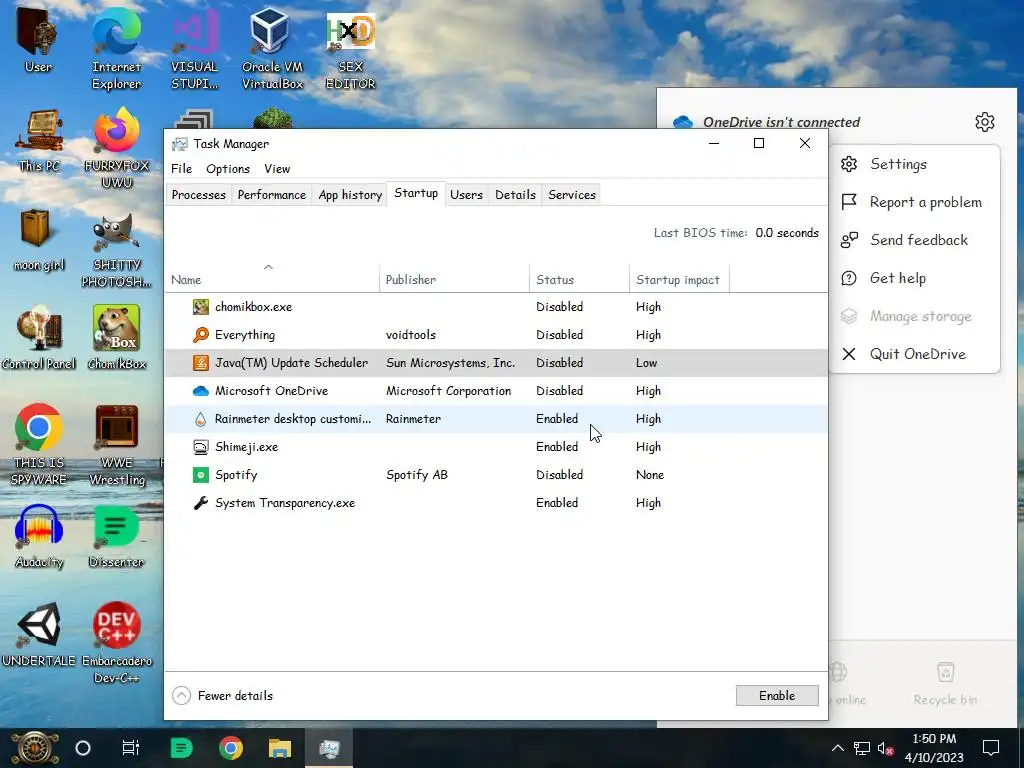The image size is (1024, 768).
Task: Click the network tray icon
Action: tap(862, 748)
